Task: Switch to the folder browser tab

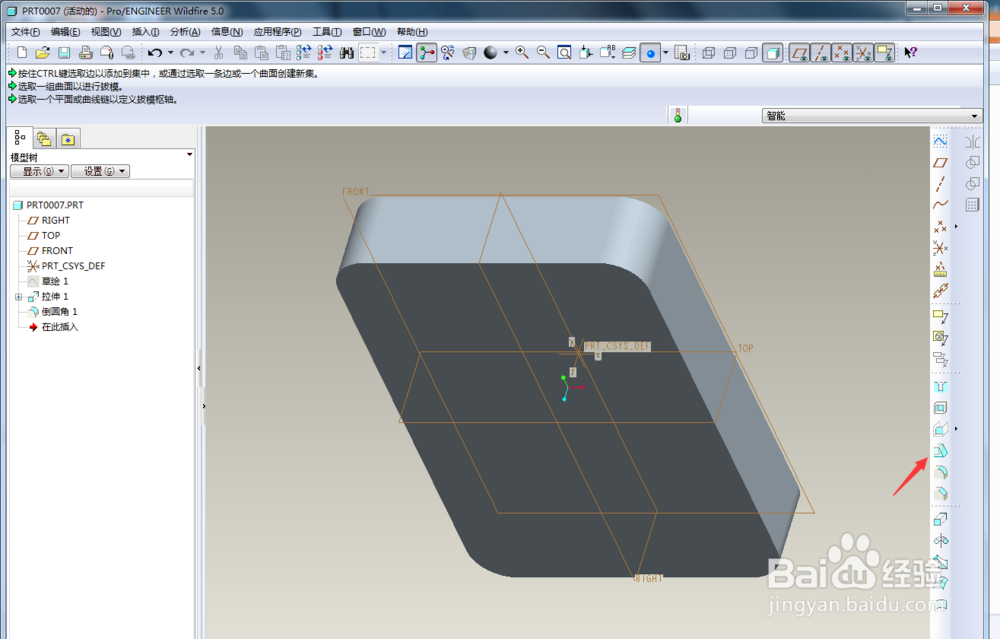Action: pos(43,138)
